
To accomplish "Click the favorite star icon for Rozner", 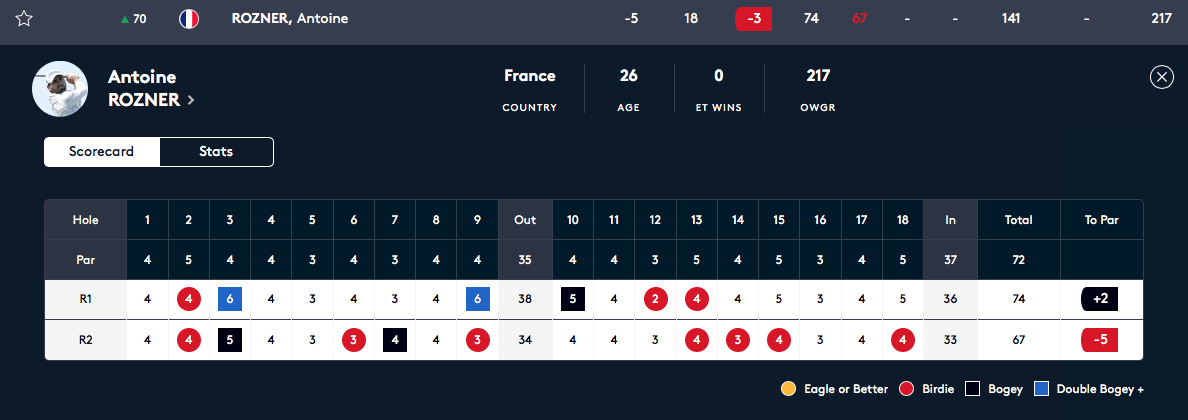I will tap(24, 19).
